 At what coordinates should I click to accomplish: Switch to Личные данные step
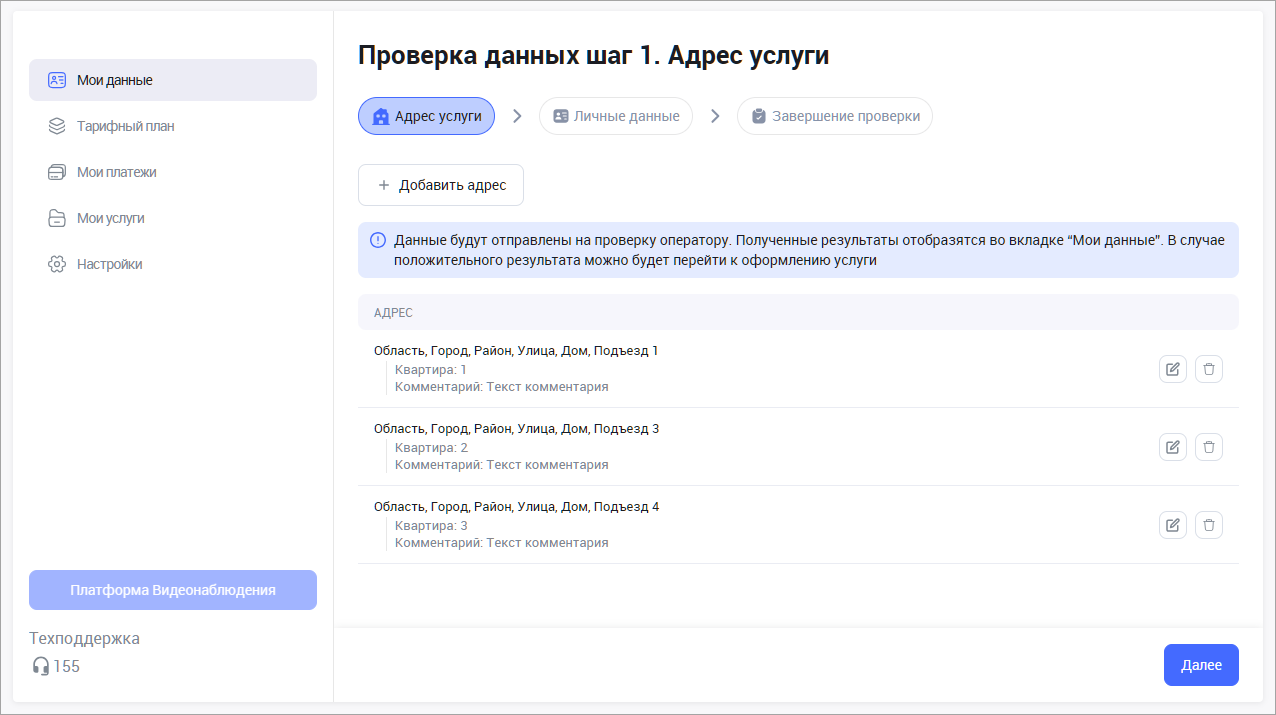616,116
